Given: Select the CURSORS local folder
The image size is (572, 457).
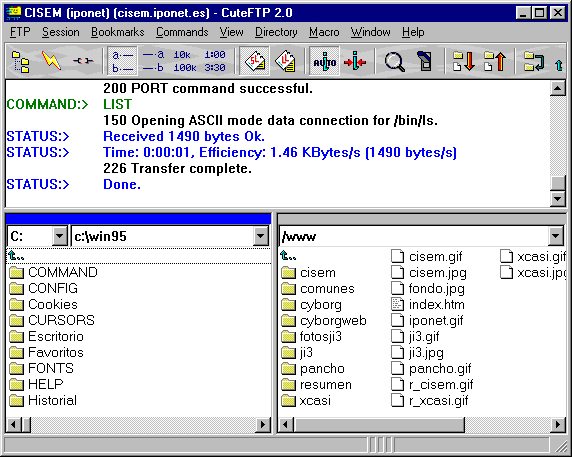Looking at the screenshot, I should (52, 321).
